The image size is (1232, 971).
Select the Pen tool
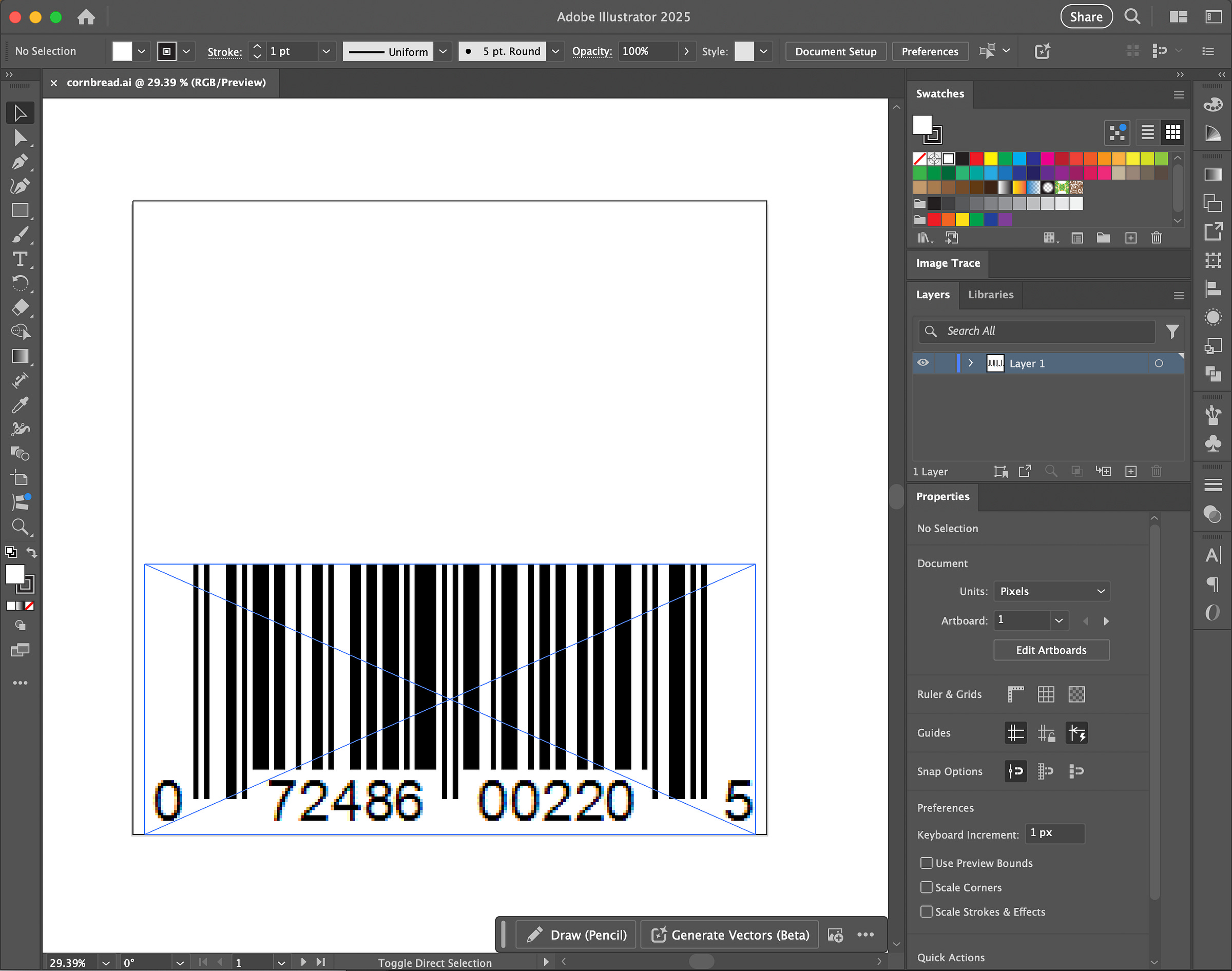[20, 162]
